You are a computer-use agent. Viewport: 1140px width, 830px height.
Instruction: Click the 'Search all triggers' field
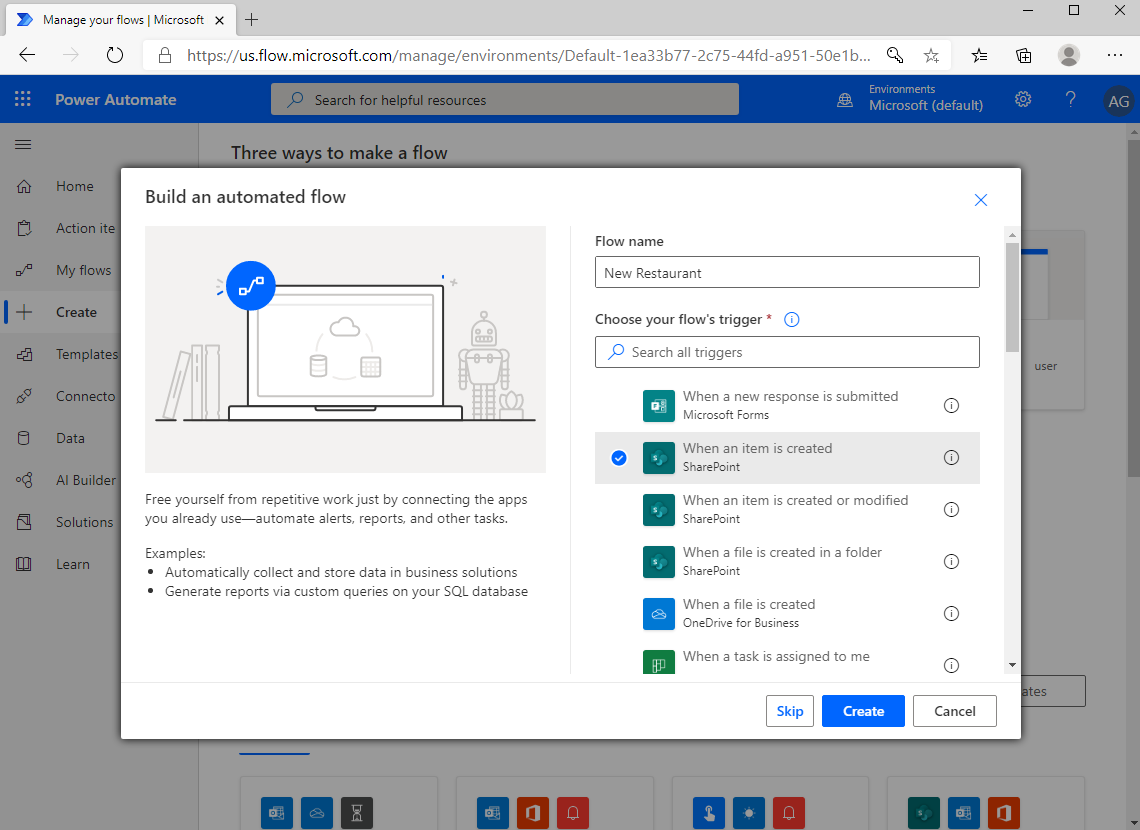click(x=787, y=352)
